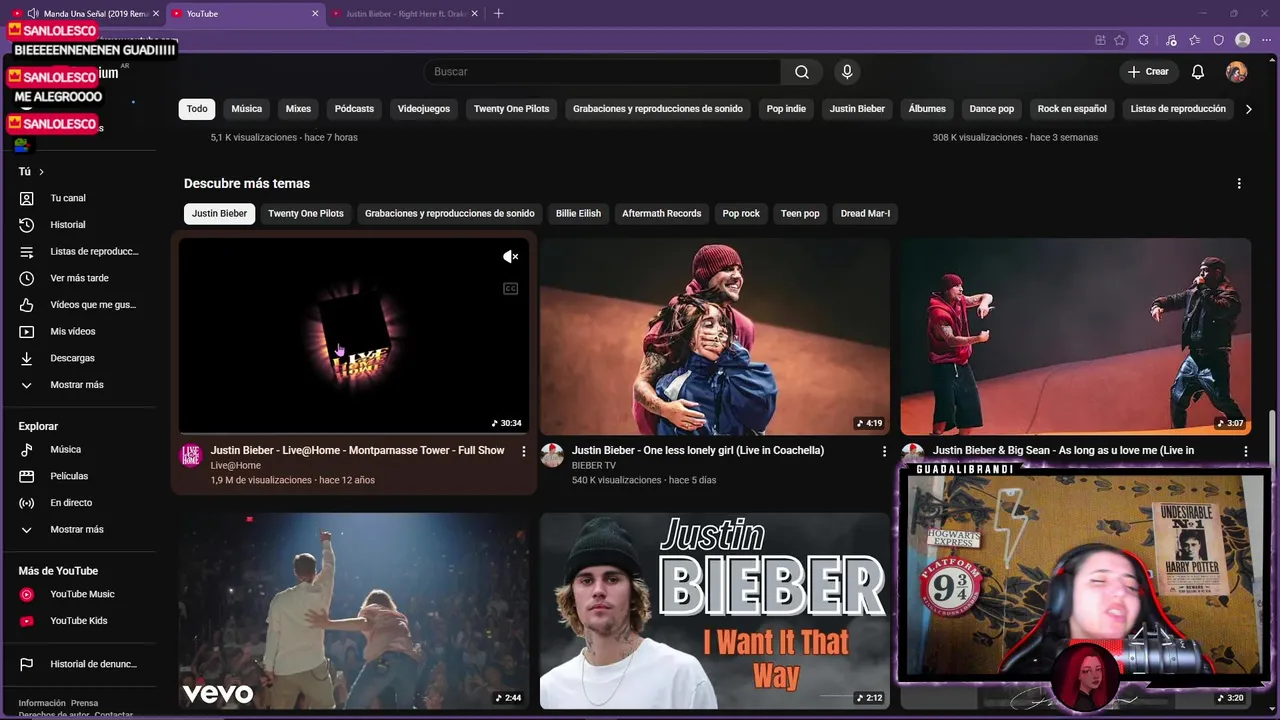Select top Twenty One Pilots chip
This screenshot has height=720, width=1280.
click(511, 109)
